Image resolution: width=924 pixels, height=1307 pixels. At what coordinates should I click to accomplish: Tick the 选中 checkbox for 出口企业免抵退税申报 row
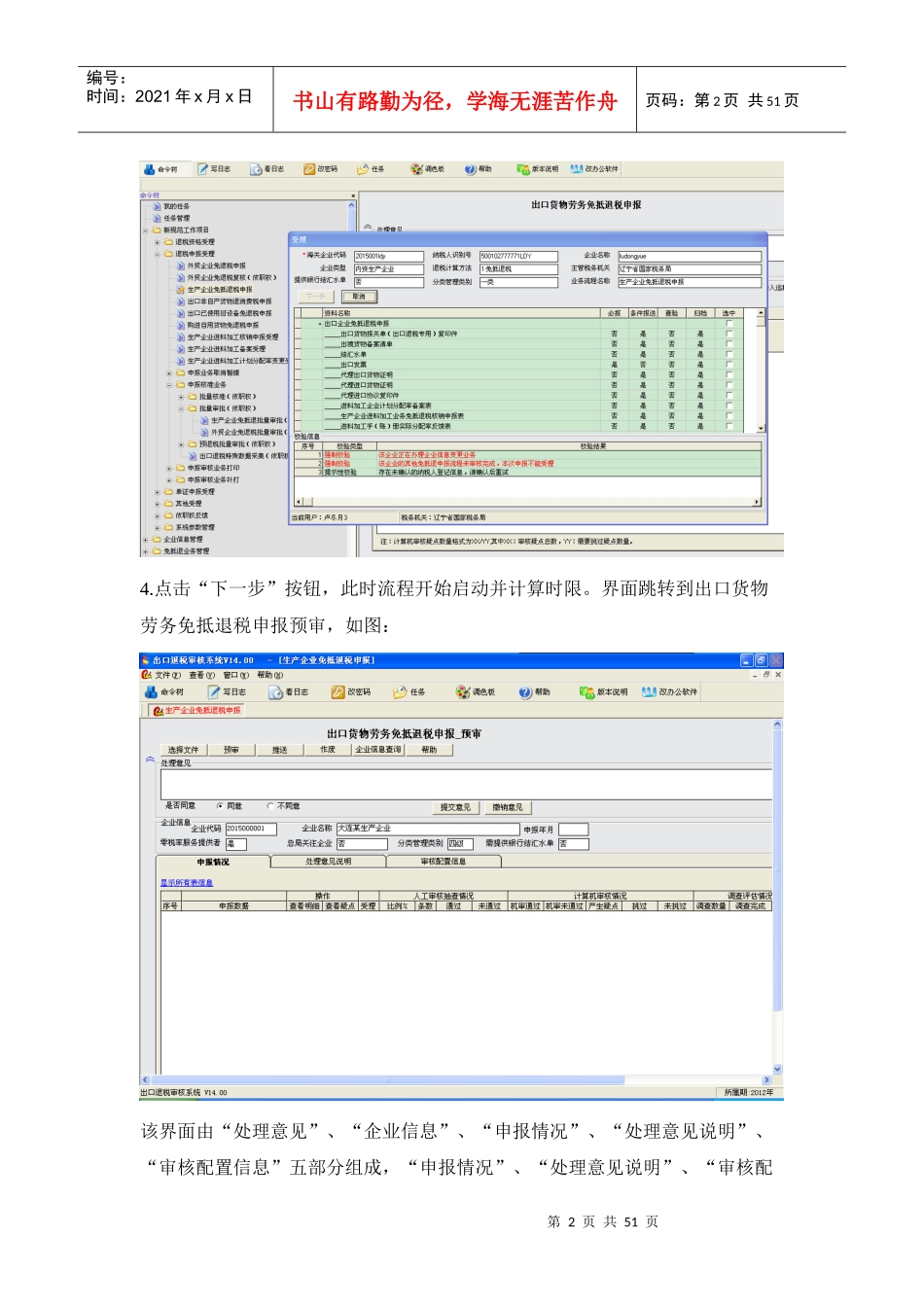729,324
